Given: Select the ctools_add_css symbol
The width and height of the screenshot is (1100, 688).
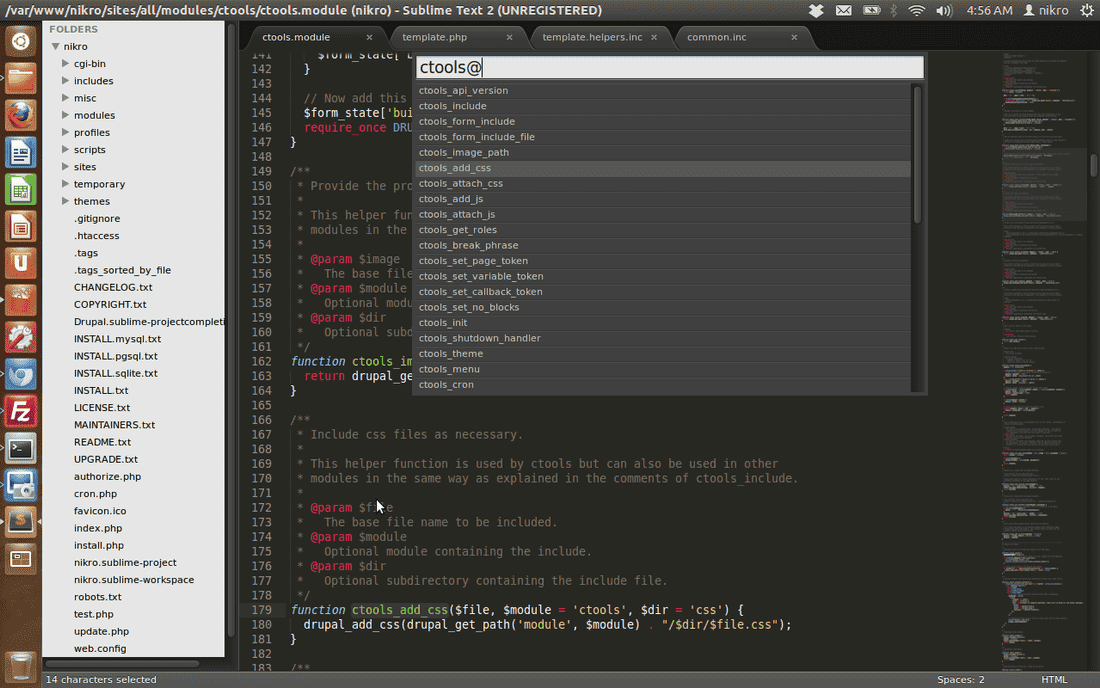Looking at the screenshot, I should [x=663, y=168].
